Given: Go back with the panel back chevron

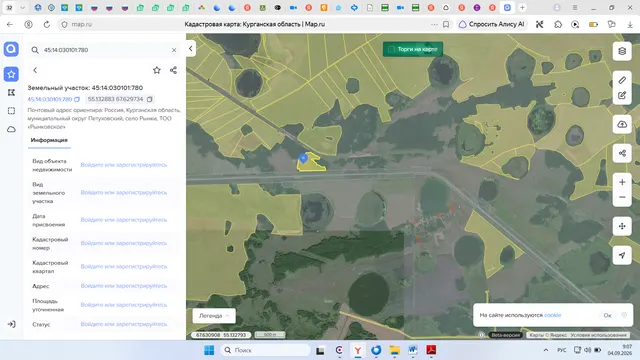Looking at the screenshot, I should (35, 70).
